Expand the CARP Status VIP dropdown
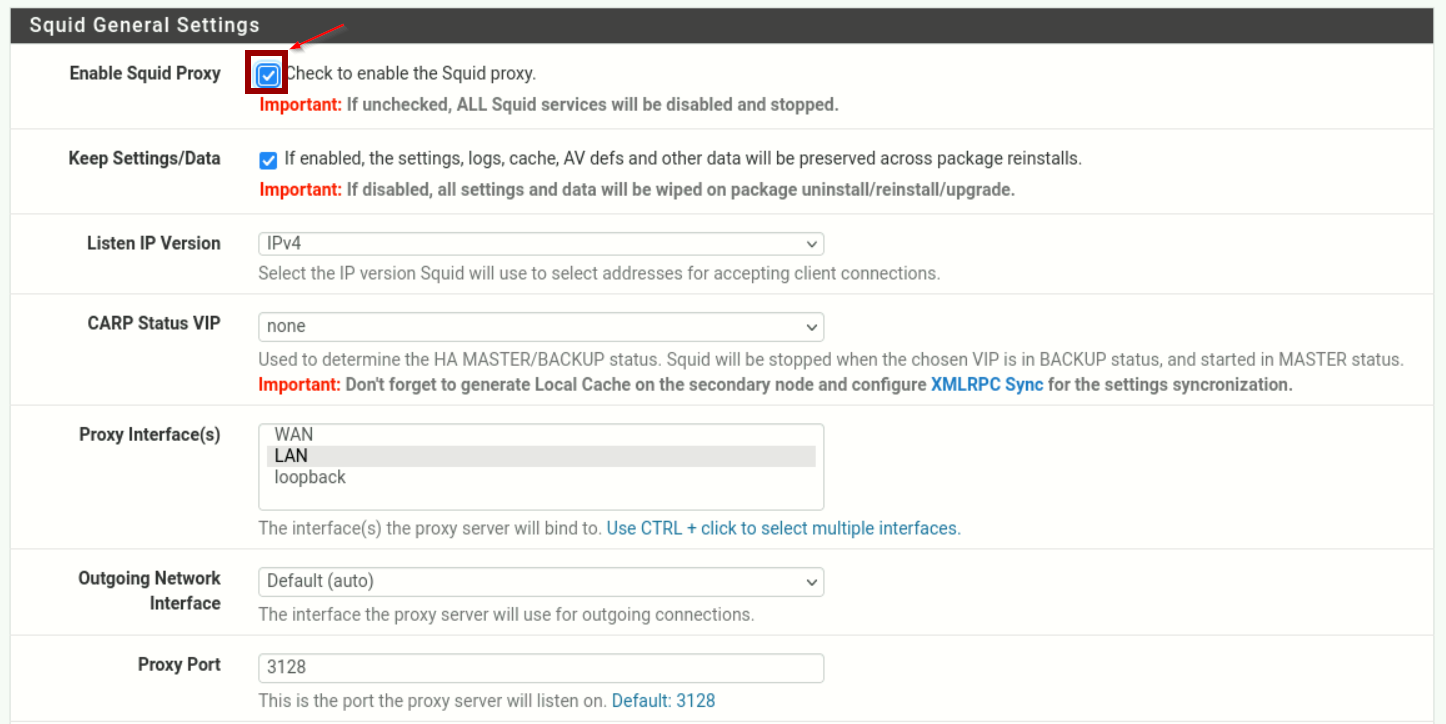1446x724 pixels. point(540,326)
